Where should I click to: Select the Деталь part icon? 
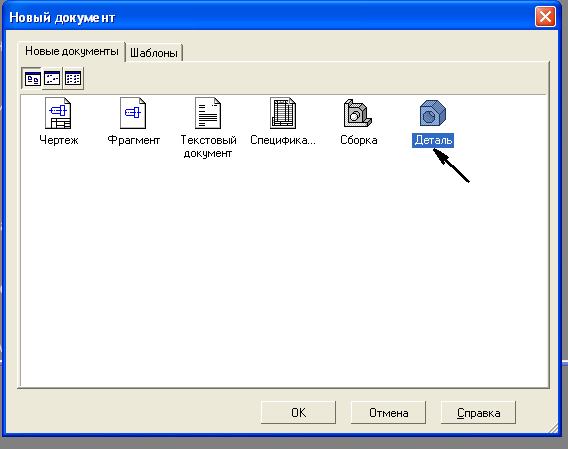click(433, 113)
